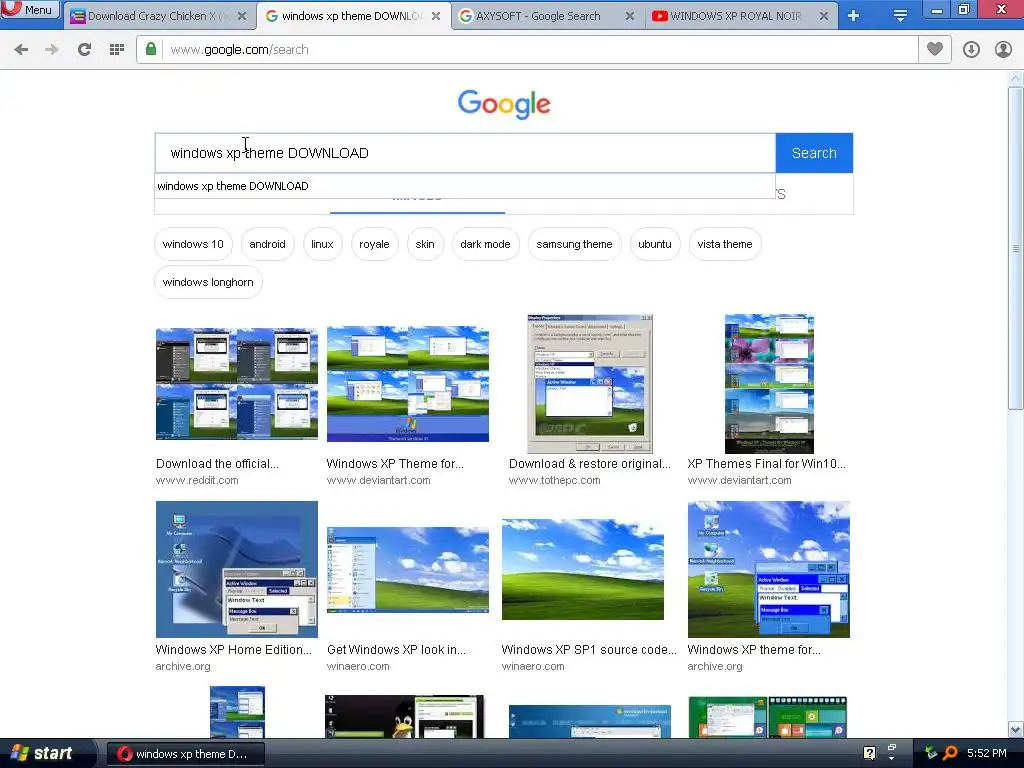This screenshot has width=1024, height=768.
Task: Click the vertical scrollbar thumb
Action: pos(1016,248)
